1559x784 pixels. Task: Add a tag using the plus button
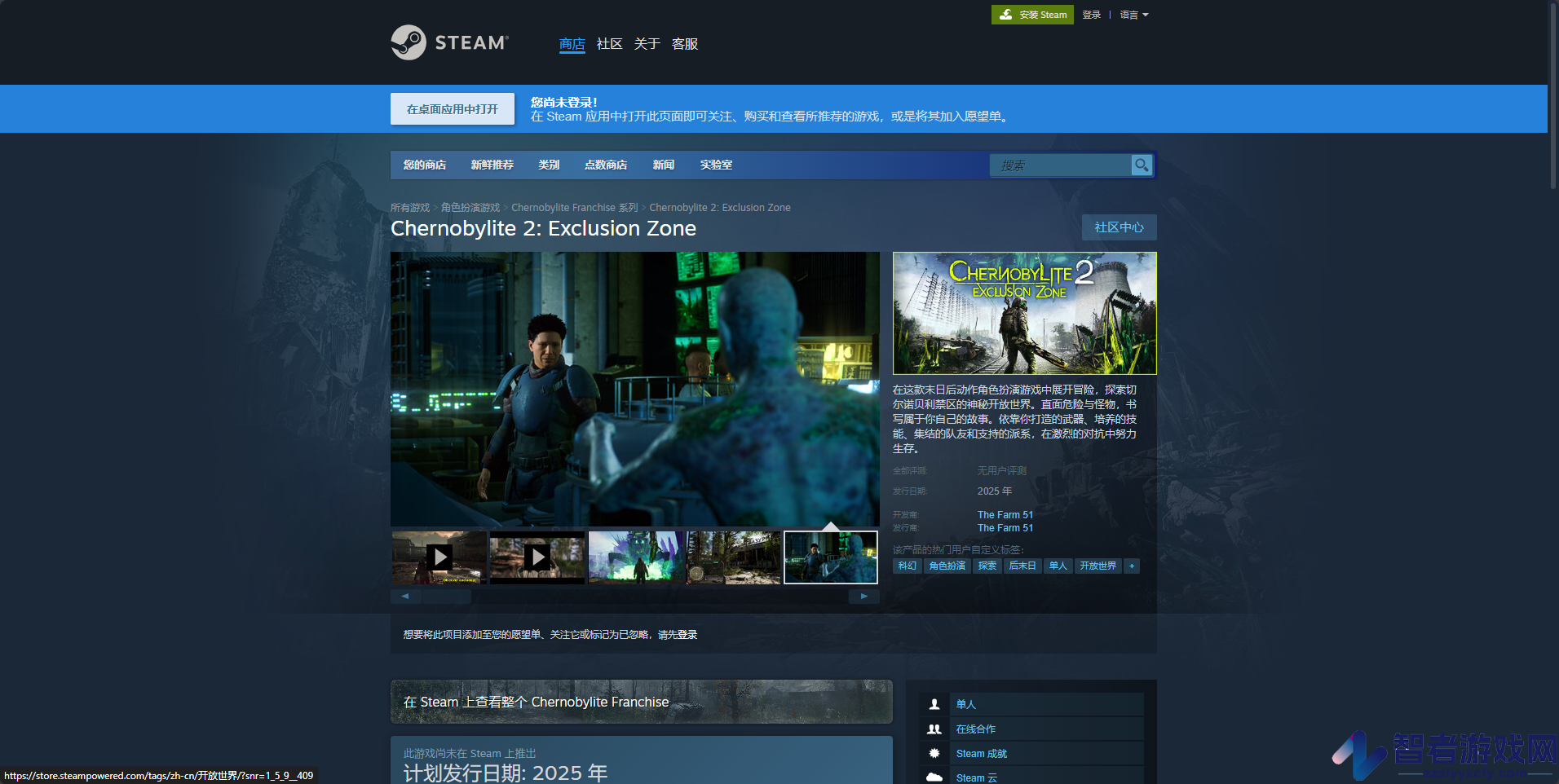(1132, 566)
